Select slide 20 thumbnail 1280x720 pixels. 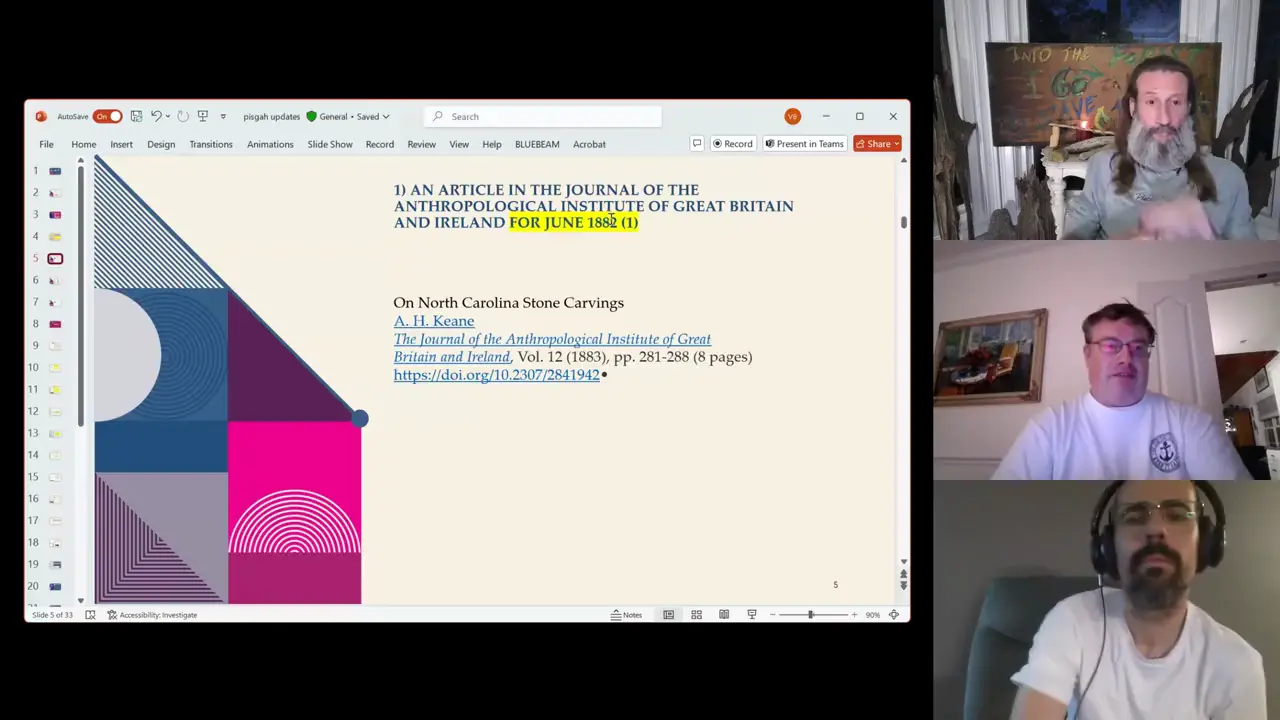(55, 586)
